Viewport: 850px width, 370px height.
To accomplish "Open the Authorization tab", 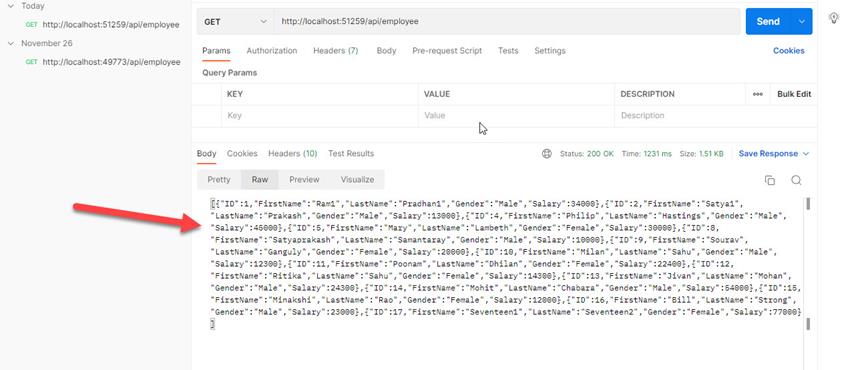I will 272,50.
